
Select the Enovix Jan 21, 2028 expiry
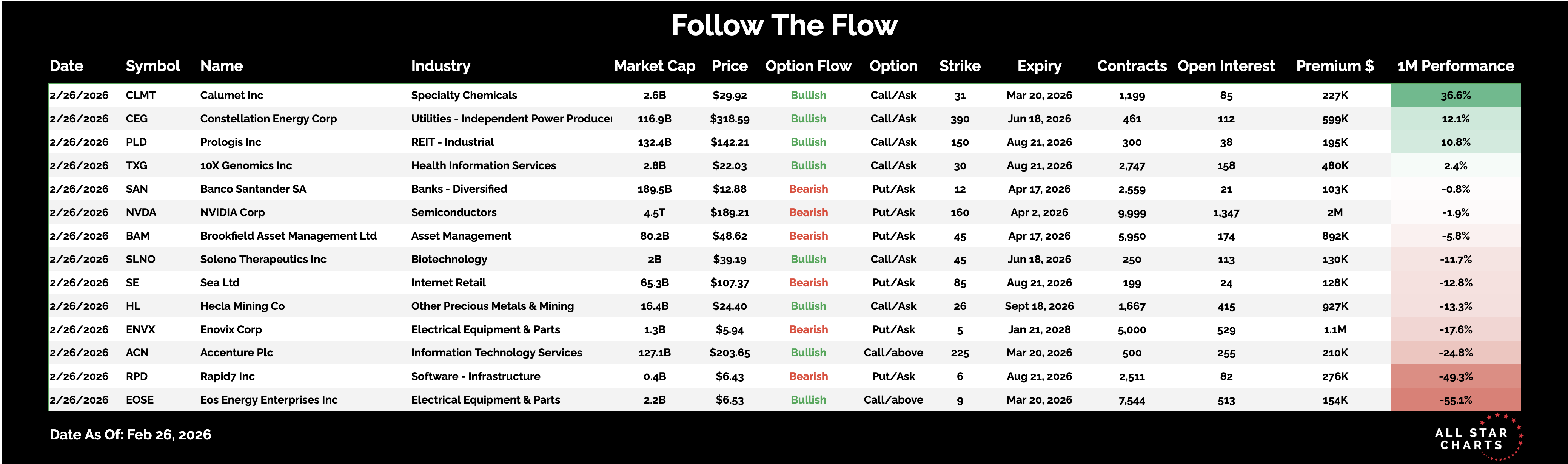tap(1038, 329)
